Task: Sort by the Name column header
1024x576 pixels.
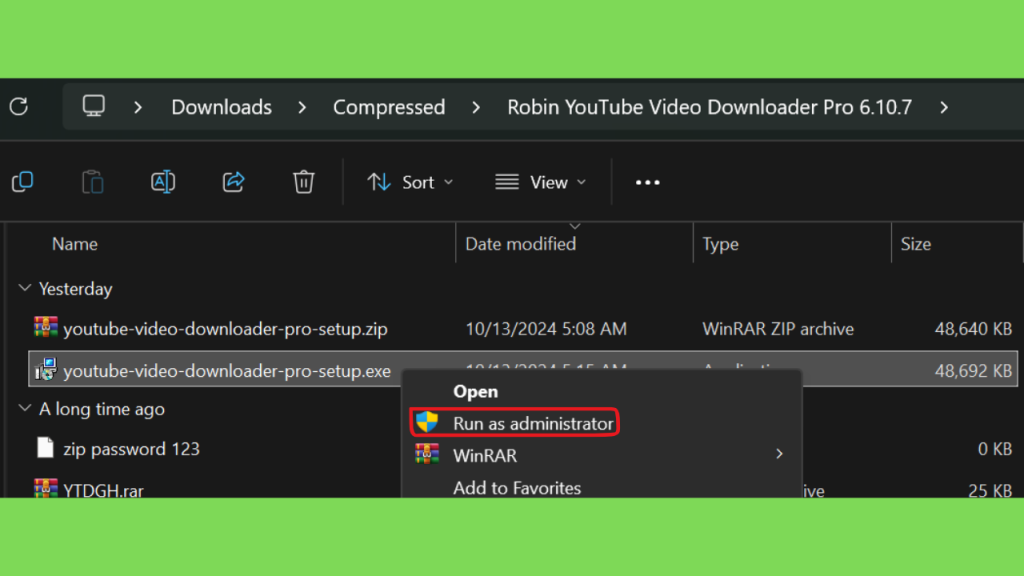Action: pyautogui.click(x=75, y=244)
